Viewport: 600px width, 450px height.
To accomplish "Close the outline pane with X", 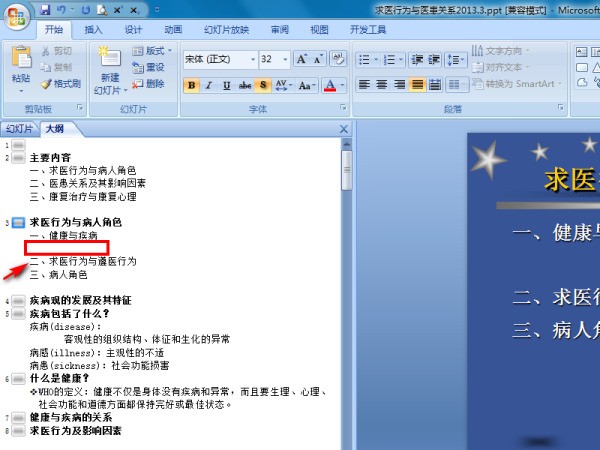I will coord(344,129).
